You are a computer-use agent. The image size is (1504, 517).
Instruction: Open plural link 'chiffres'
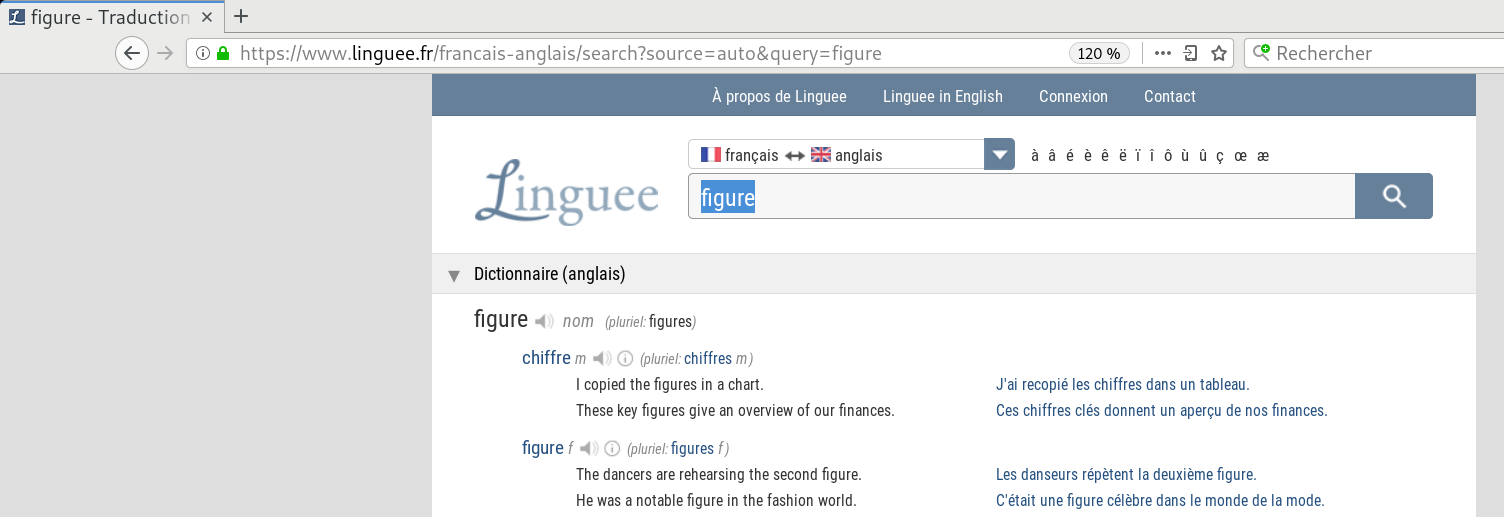[708, 359]
